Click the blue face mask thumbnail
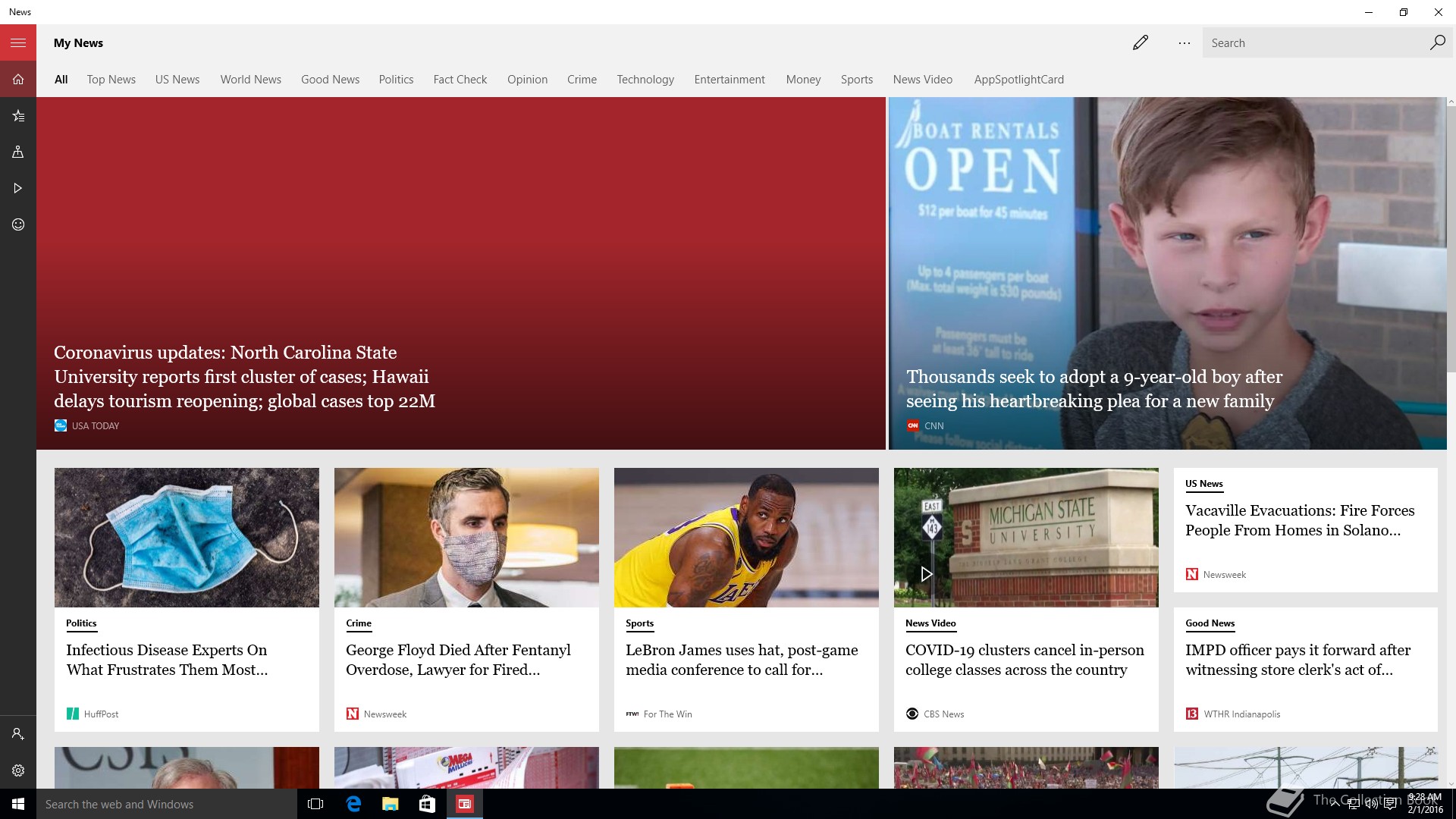This screenshot has height=819, width=1456. tap(187, 538)
